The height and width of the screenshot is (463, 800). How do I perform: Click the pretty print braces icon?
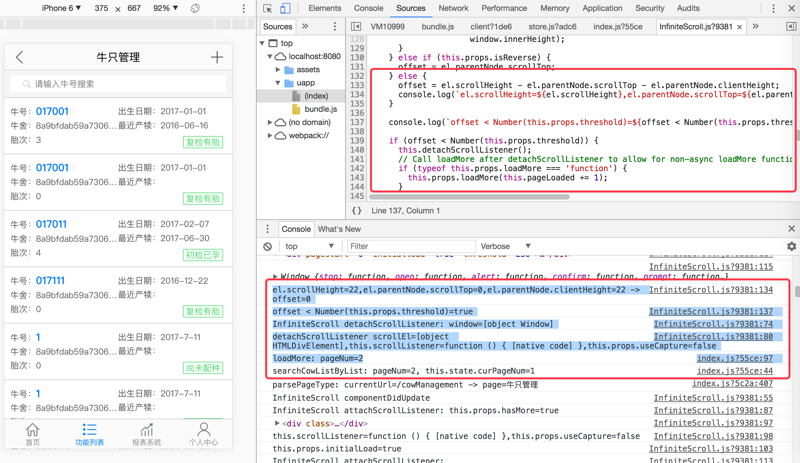(357, 211)
